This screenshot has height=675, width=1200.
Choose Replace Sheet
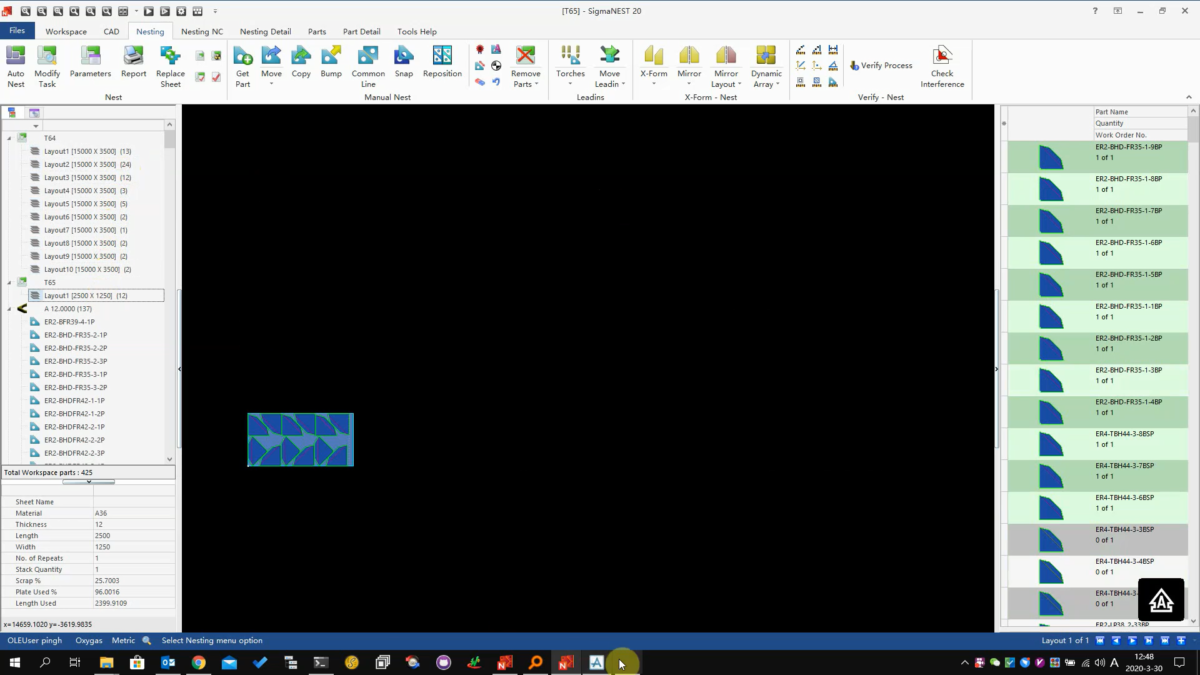pyautogui.click(x=171, y=66)
